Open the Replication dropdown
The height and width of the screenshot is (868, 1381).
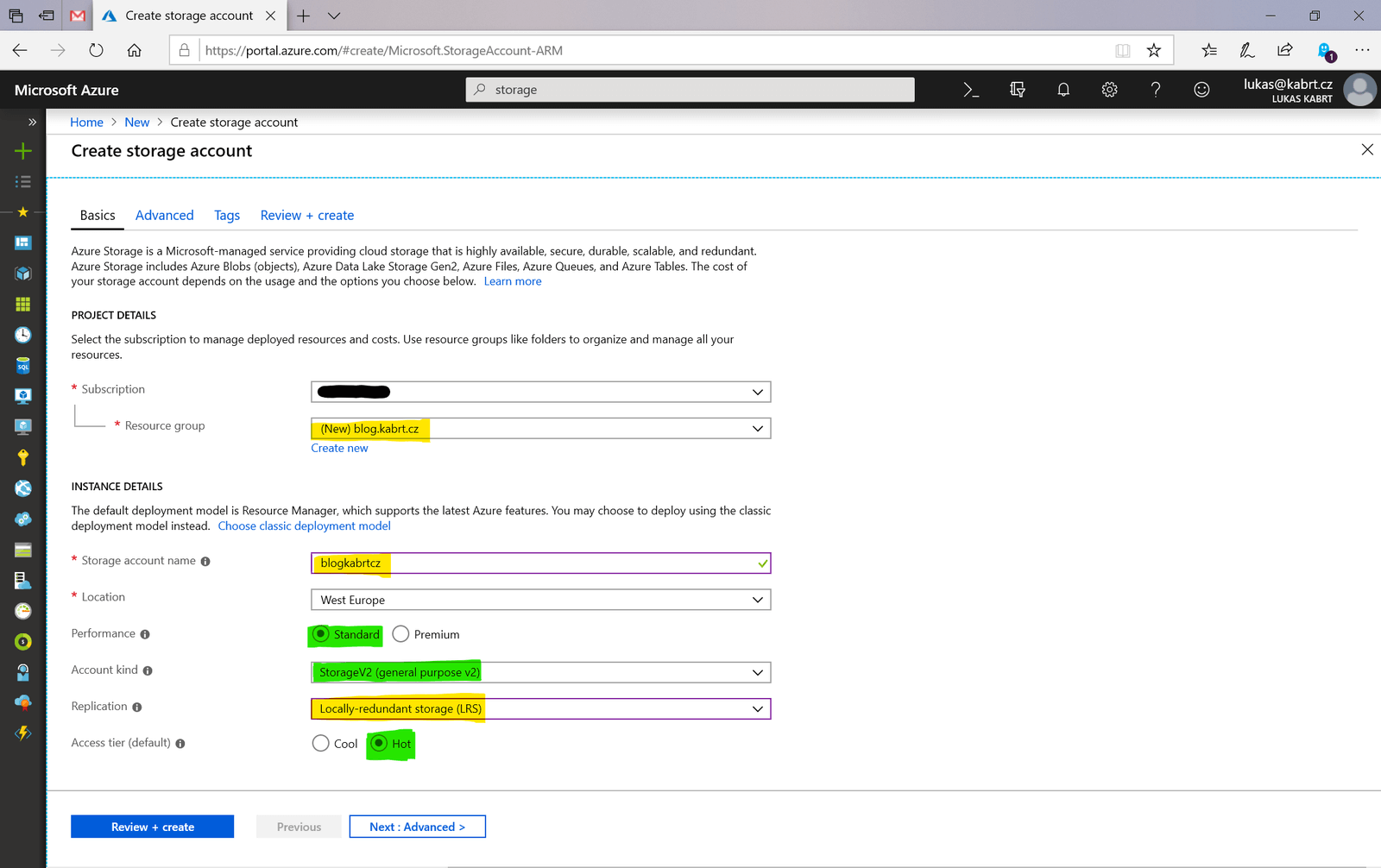pyautogui.click(x=540, y=708)
